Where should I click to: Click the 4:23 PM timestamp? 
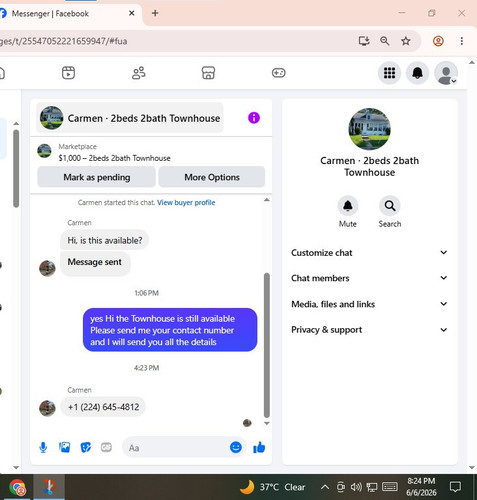coord(146,368)
